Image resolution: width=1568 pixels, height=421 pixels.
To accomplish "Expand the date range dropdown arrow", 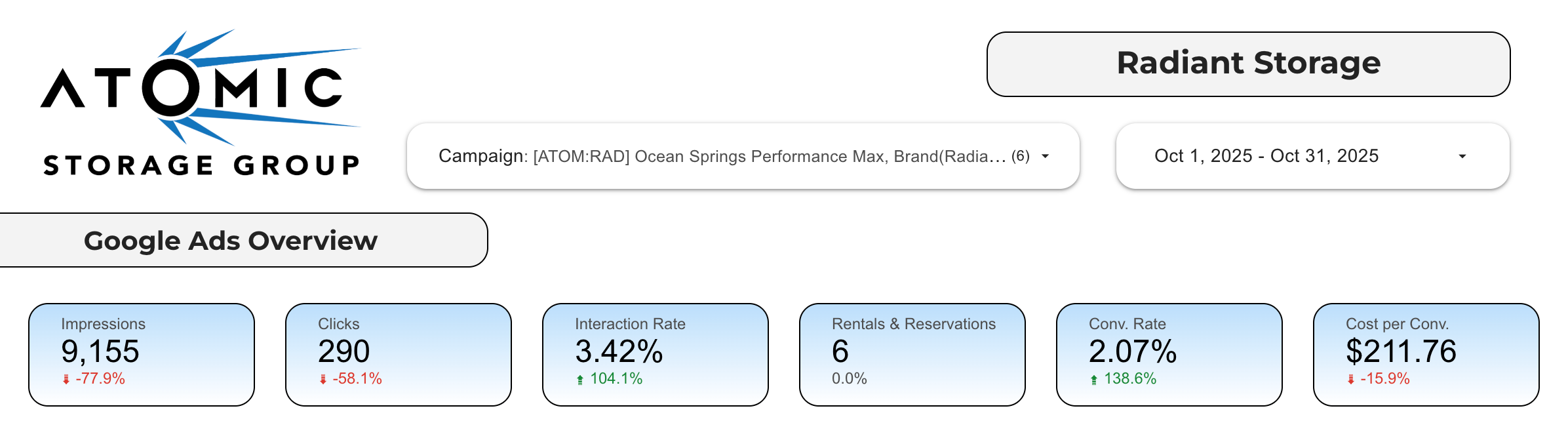I will click(1462, 156).
